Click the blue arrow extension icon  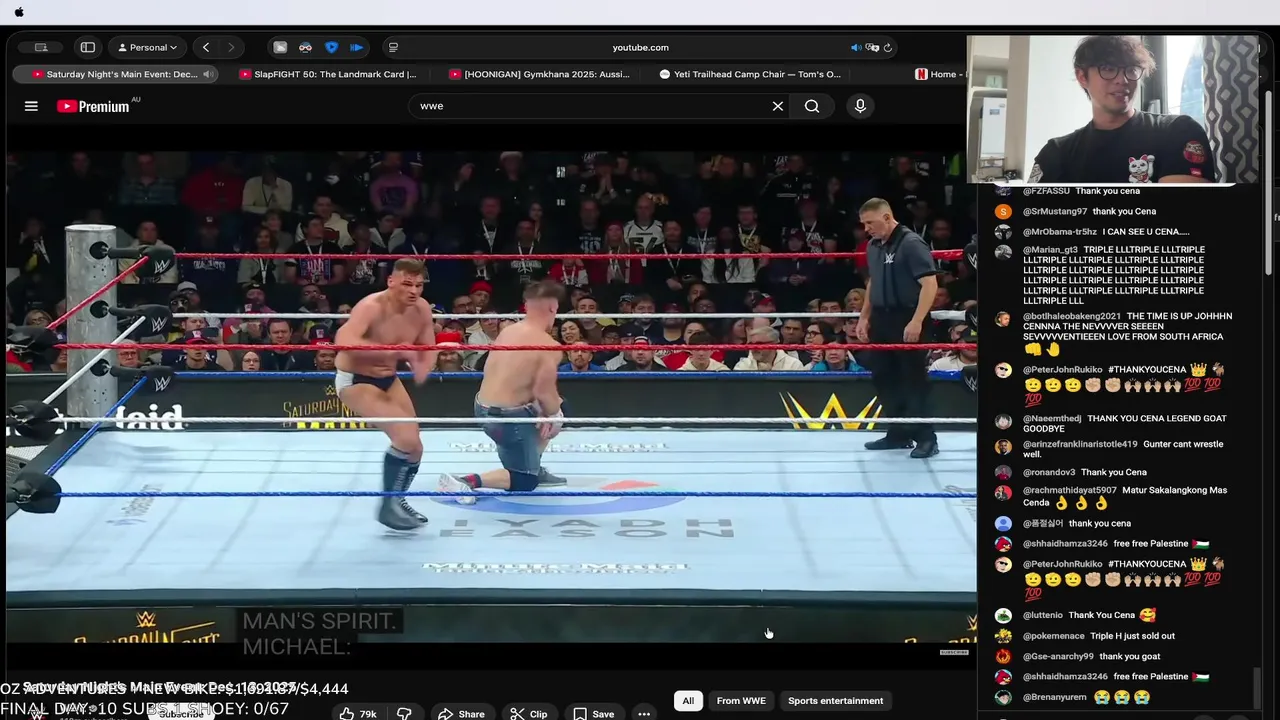[x=356, y=47]
